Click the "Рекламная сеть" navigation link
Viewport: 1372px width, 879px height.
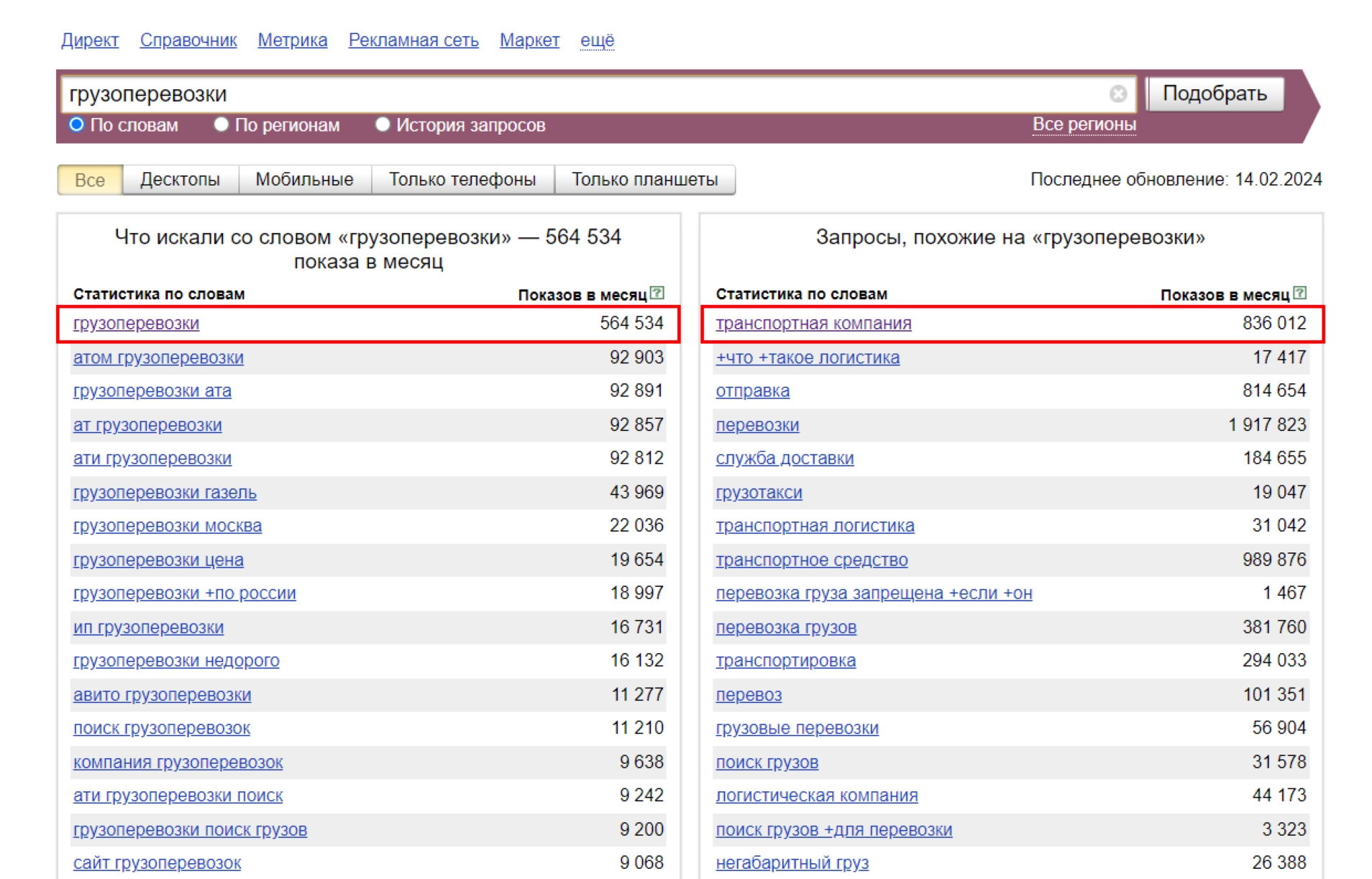click(413, 40)
